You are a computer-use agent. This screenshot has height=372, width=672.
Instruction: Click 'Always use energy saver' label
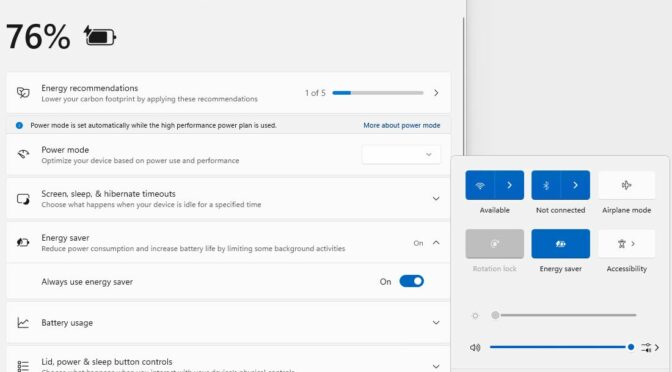pyautogui.click(x=87, y=282)
